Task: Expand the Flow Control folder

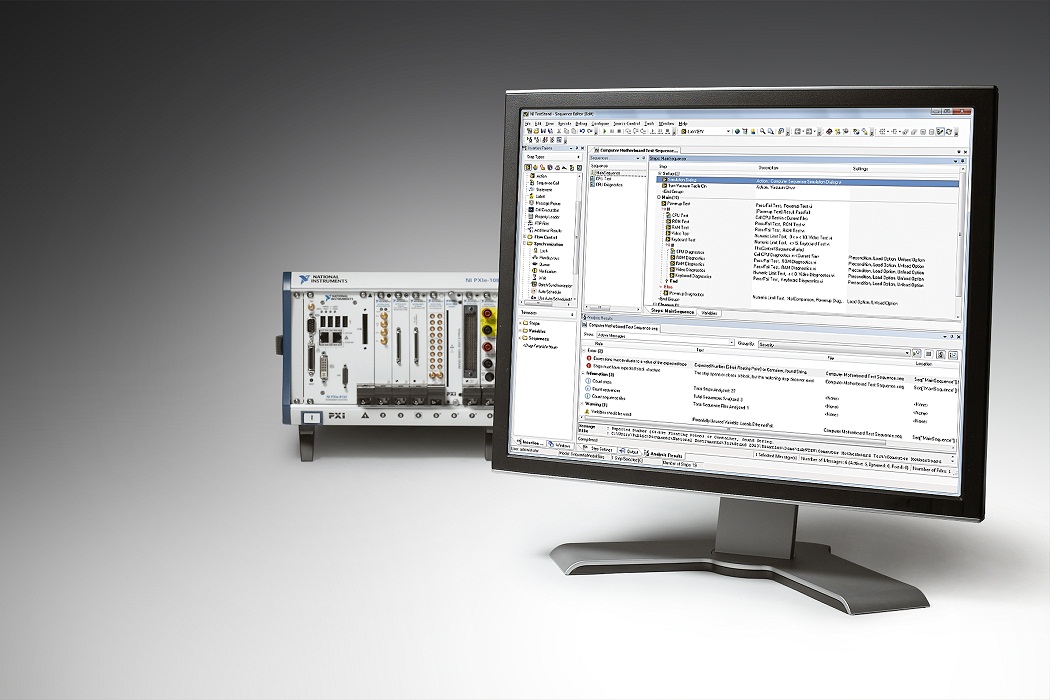Action: coord(524,237)
